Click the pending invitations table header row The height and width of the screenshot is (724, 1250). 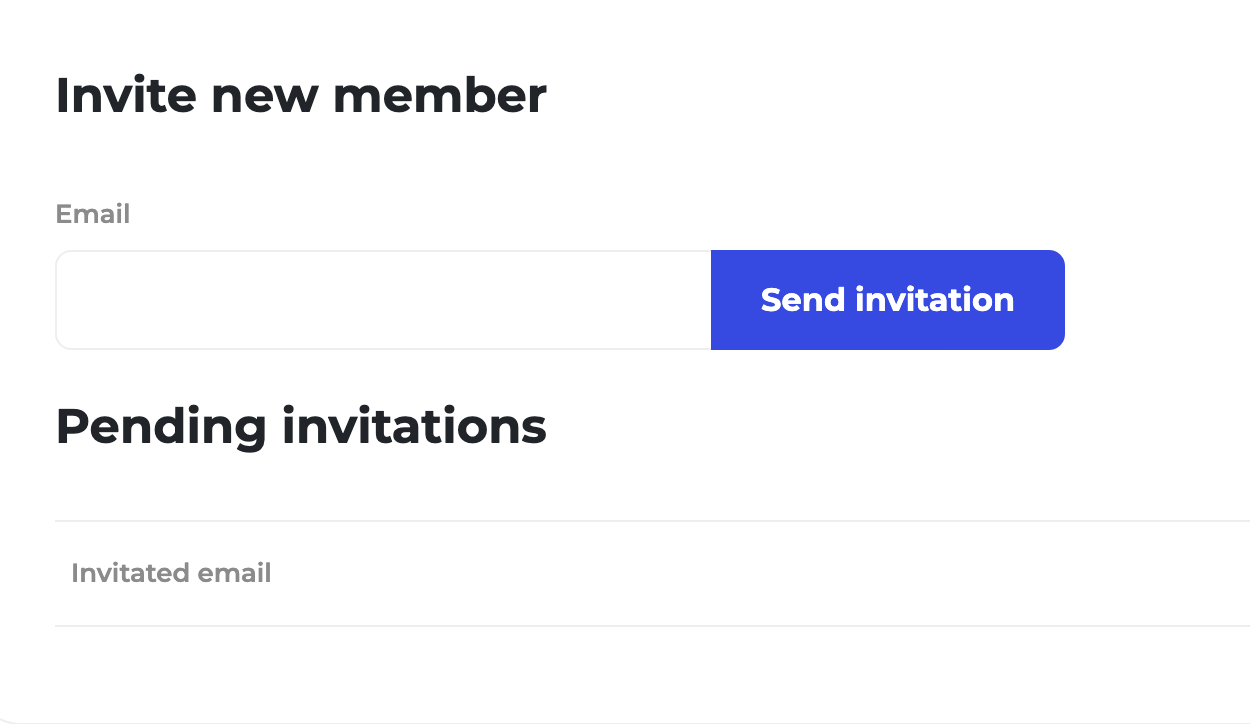coord(652,573)
